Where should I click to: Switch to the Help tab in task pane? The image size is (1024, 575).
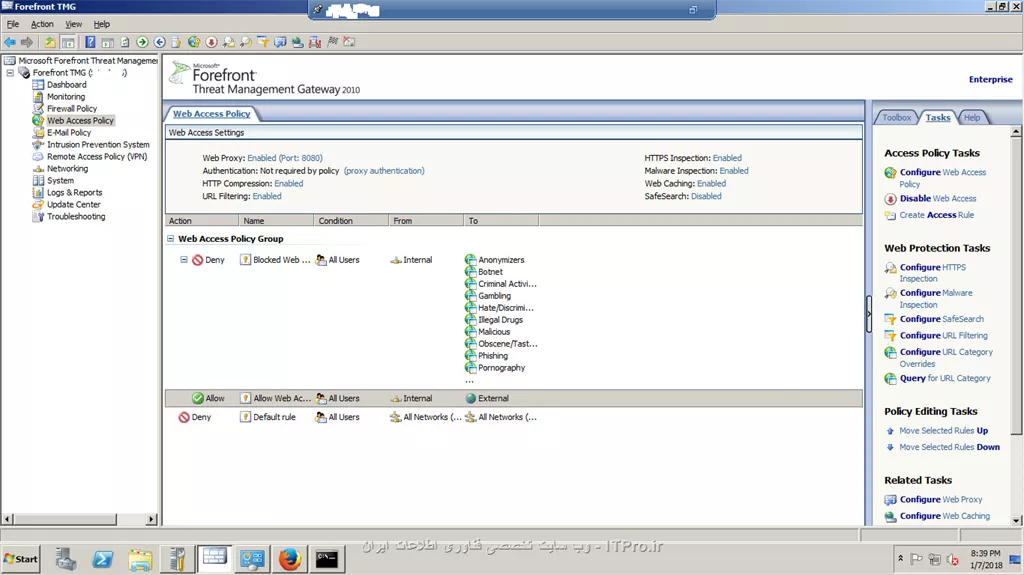(x=972, y=118)
